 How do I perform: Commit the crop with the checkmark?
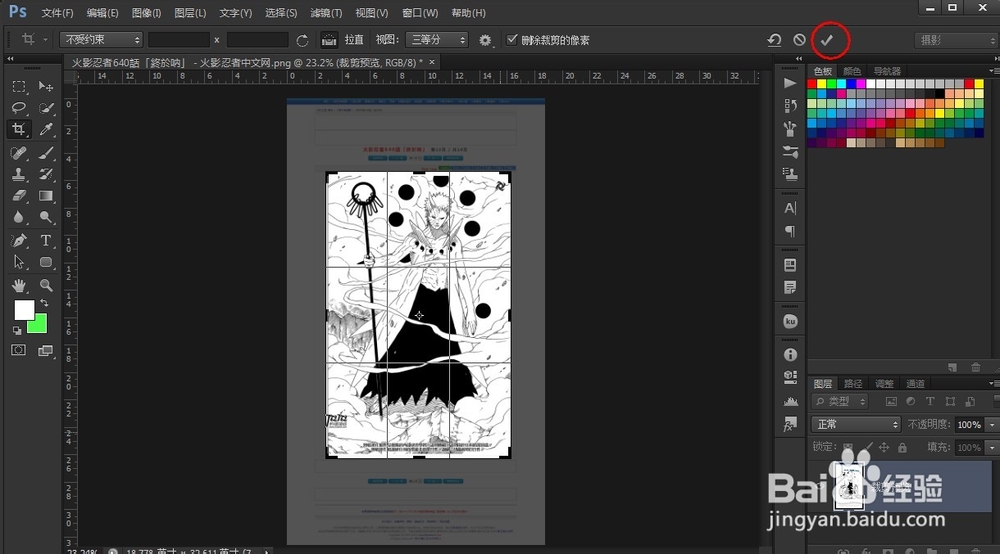pos(827,40)
